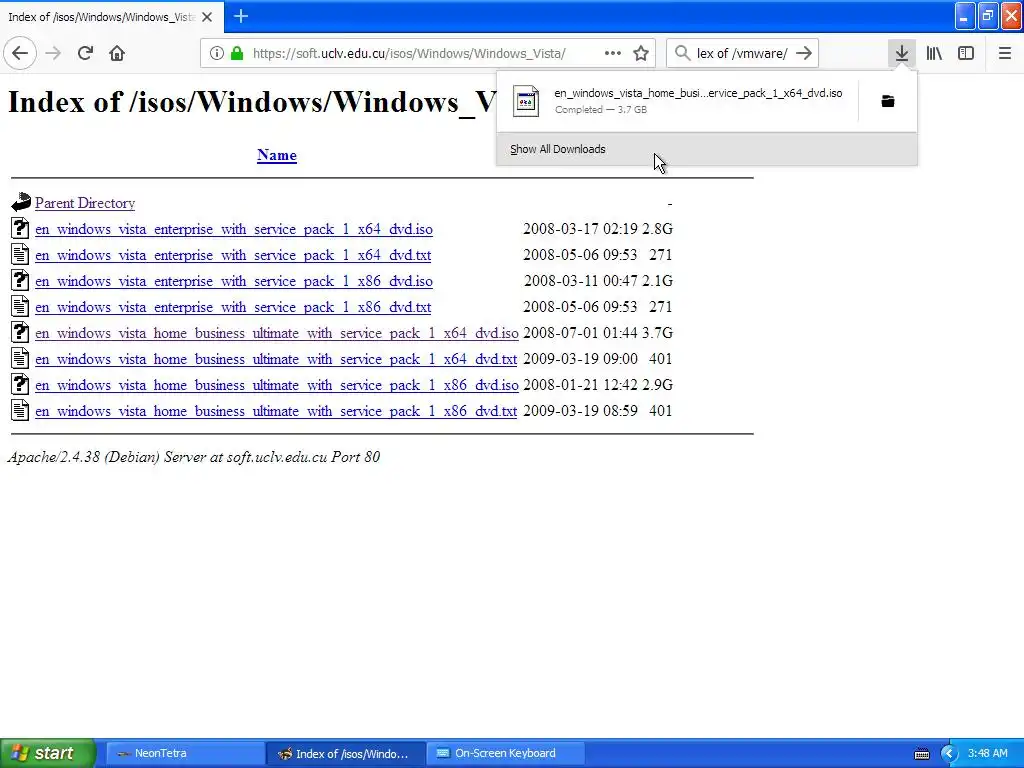The height and width of the screenshot is (768, 1024).
Task: Submit search with the arrow button
Action: click(805, 53)
